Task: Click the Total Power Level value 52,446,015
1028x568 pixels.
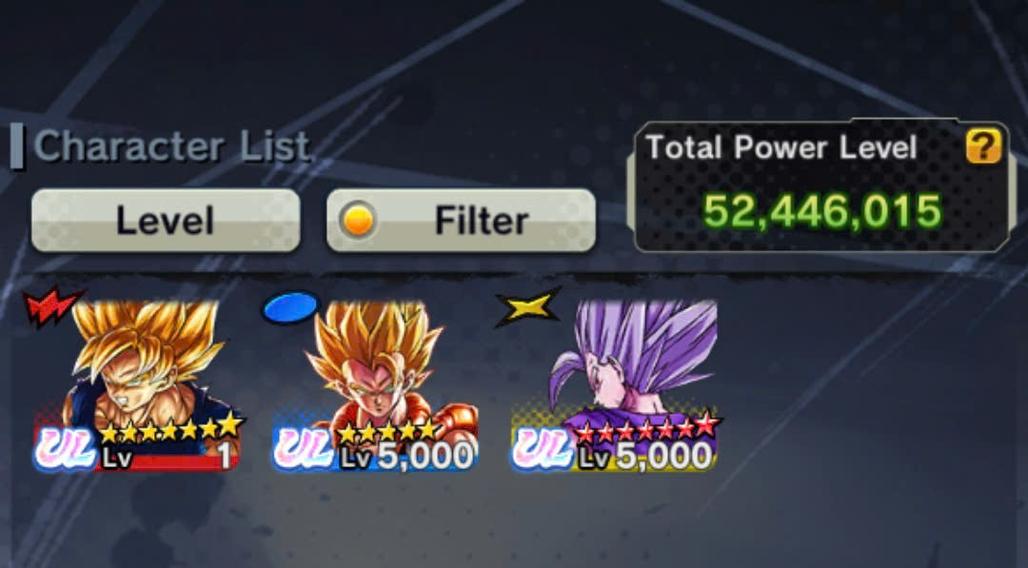Action: point(823,211)
